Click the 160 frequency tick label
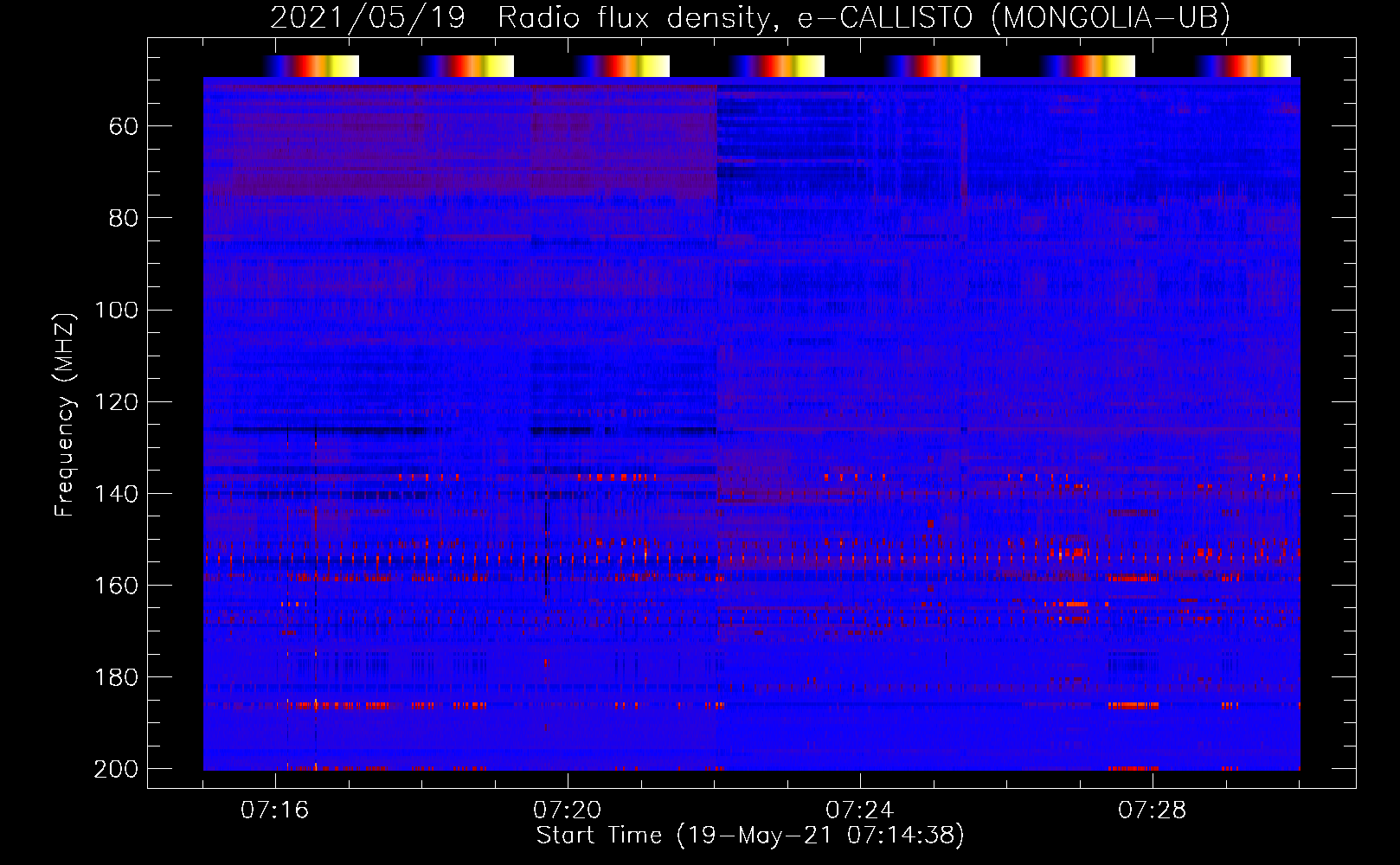1400x865 pixels. click(x=116, y=586)
